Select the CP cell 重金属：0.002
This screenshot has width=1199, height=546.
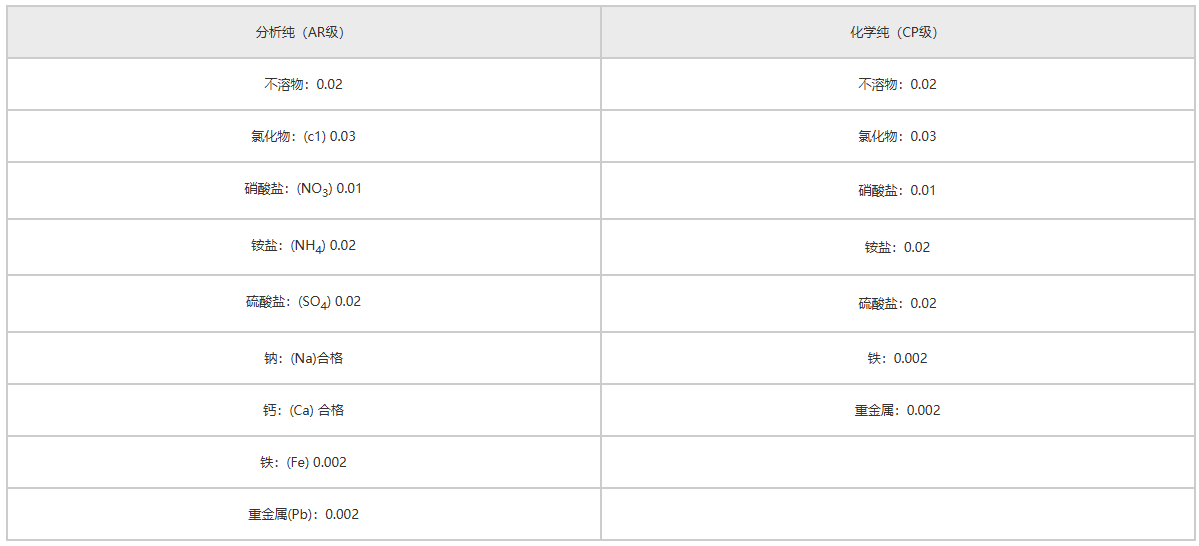[898, 410]
